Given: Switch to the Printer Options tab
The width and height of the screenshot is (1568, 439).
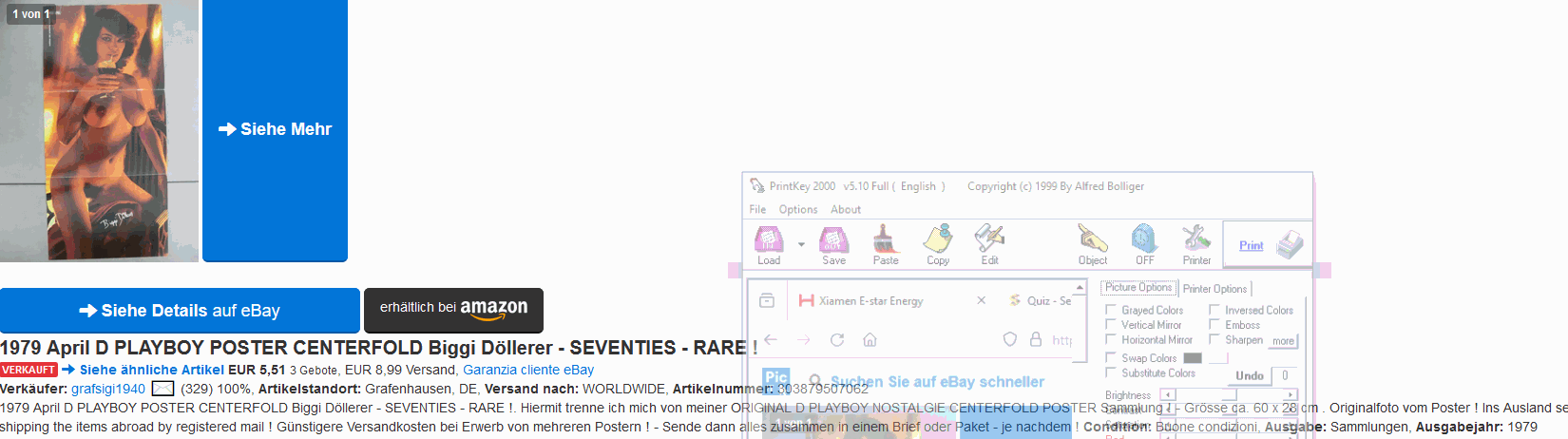Looking at the screenshot, I should (1214, 289).
